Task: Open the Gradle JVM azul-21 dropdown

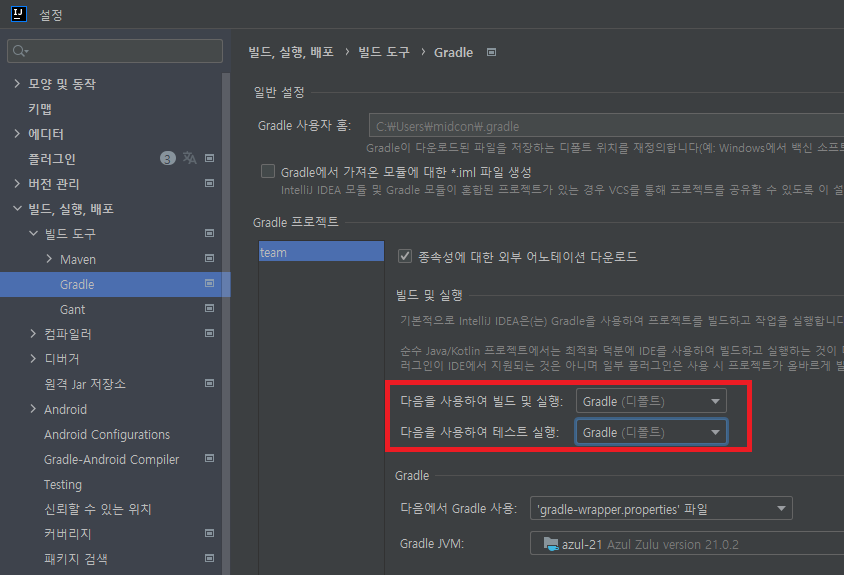Action: (x=687, y=544)
